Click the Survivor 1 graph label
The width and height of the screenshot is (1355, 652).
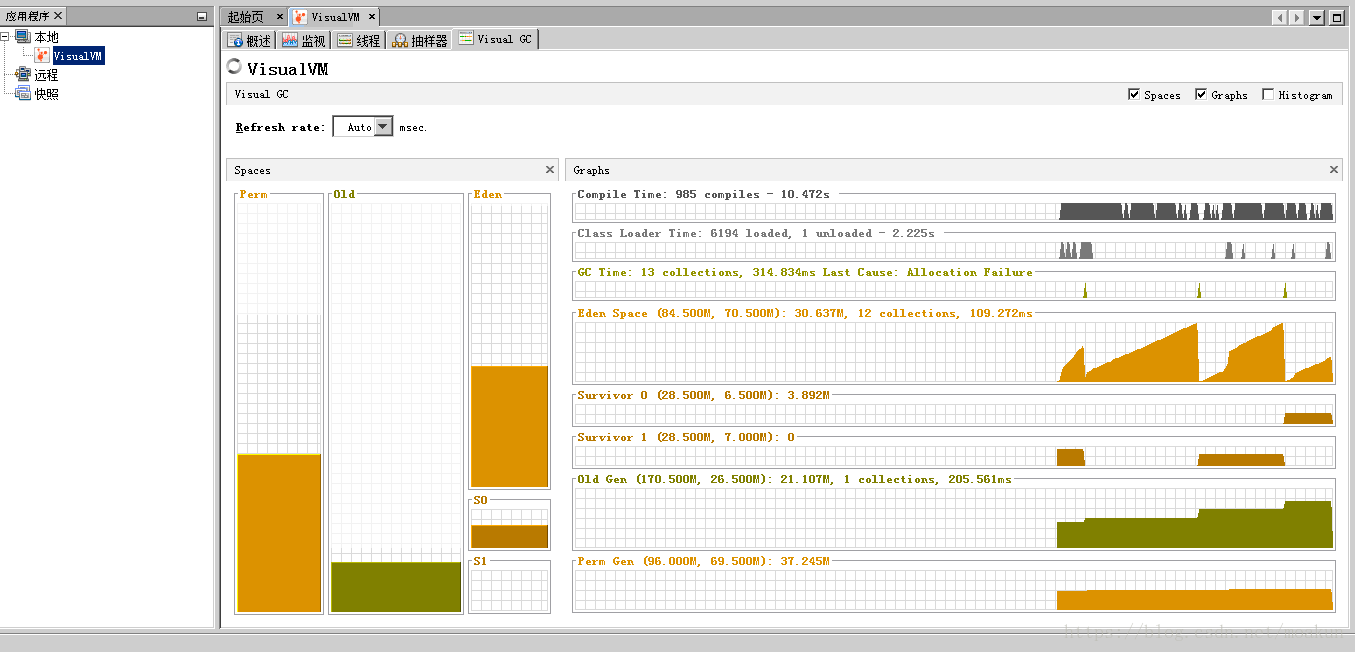686,437
